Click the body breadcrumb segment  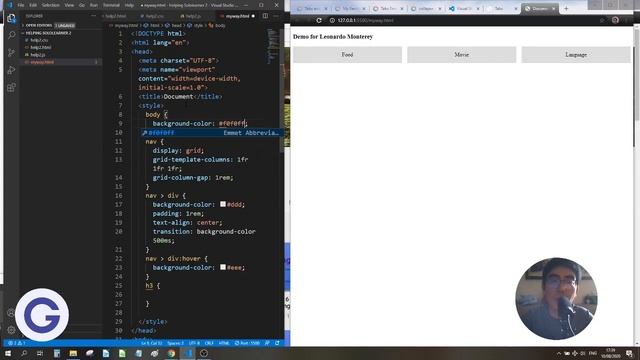(217, 25)
